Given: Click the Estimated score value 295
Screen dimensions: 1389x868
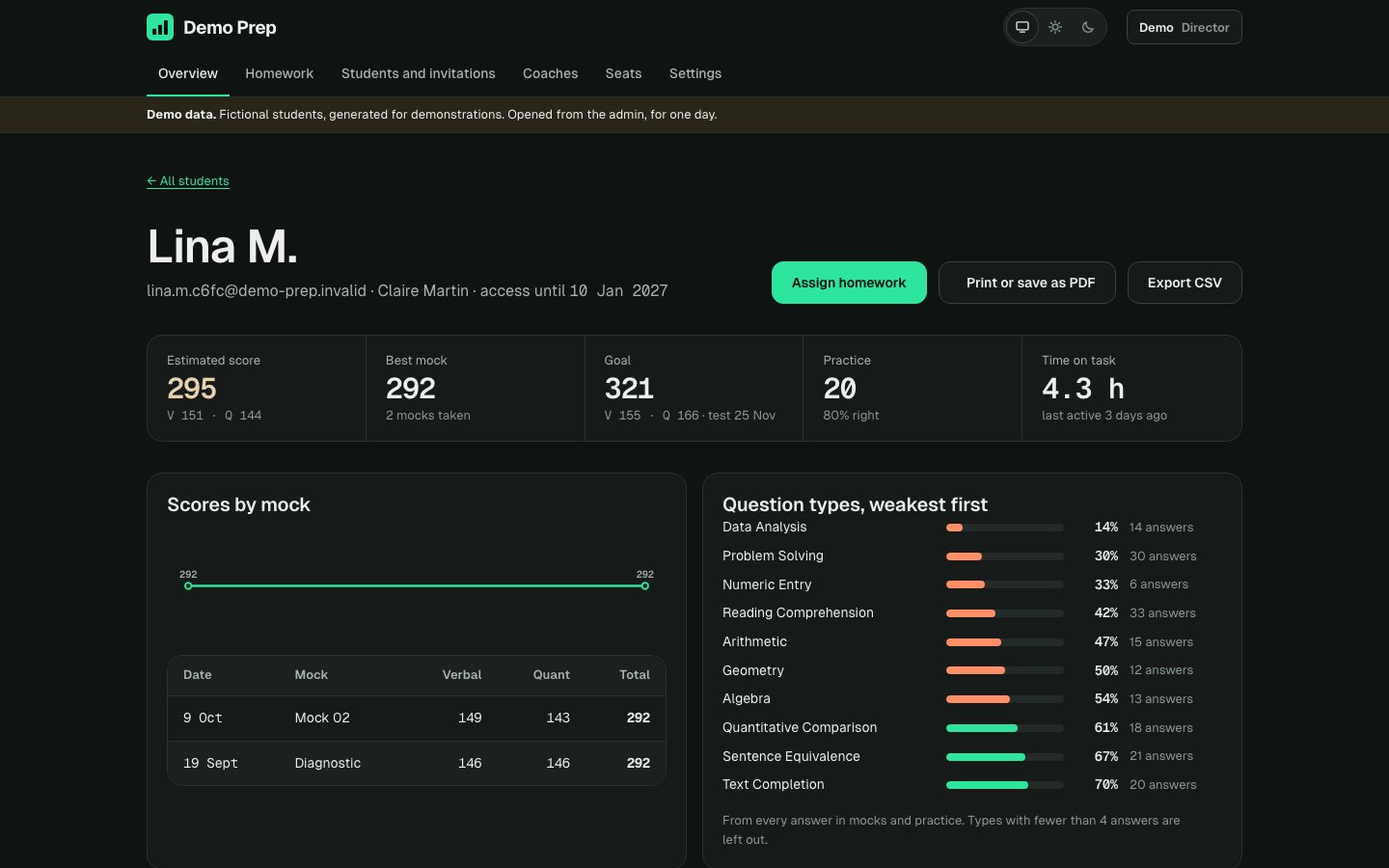Looking at the screenshot, I should tap(192, 389).
